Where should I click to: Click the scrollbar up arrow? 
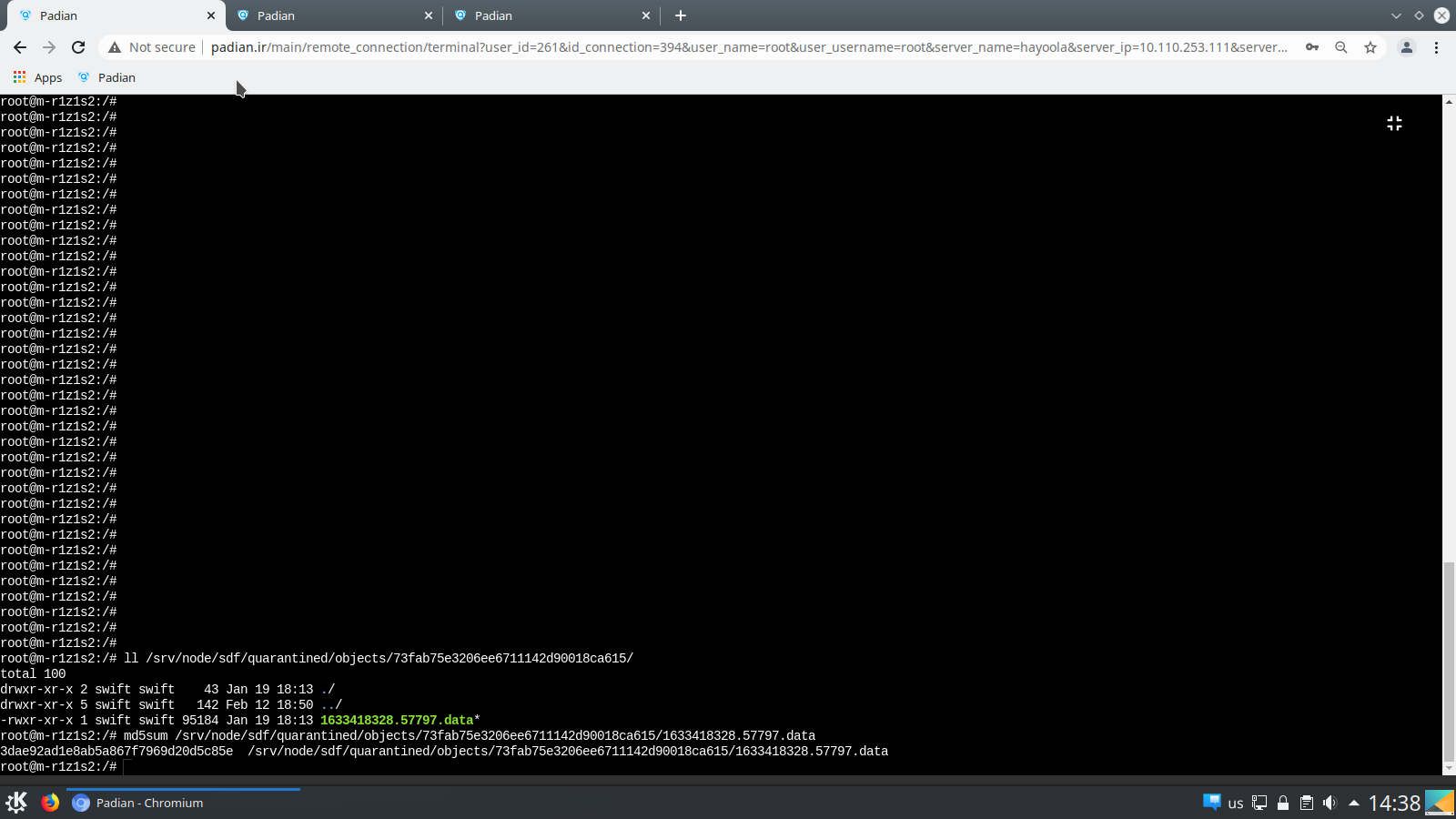tap(1449, 100)
